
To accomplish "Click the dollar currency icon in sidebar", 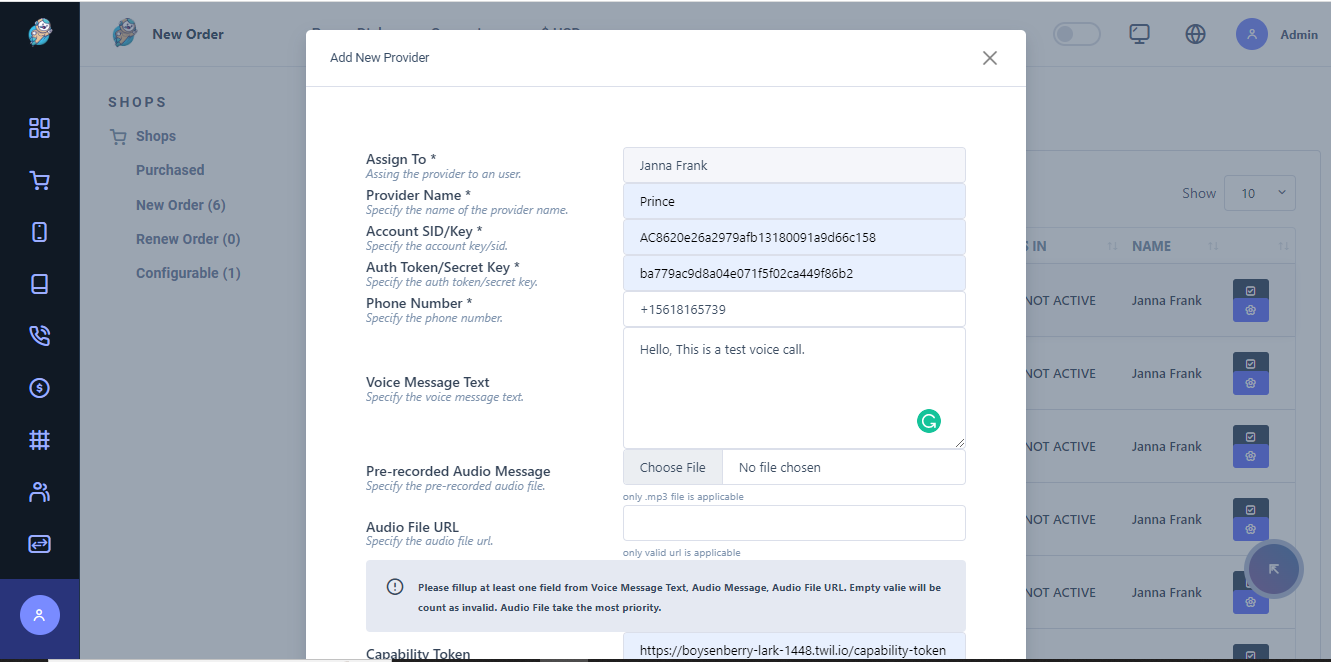I will point(39,388).
